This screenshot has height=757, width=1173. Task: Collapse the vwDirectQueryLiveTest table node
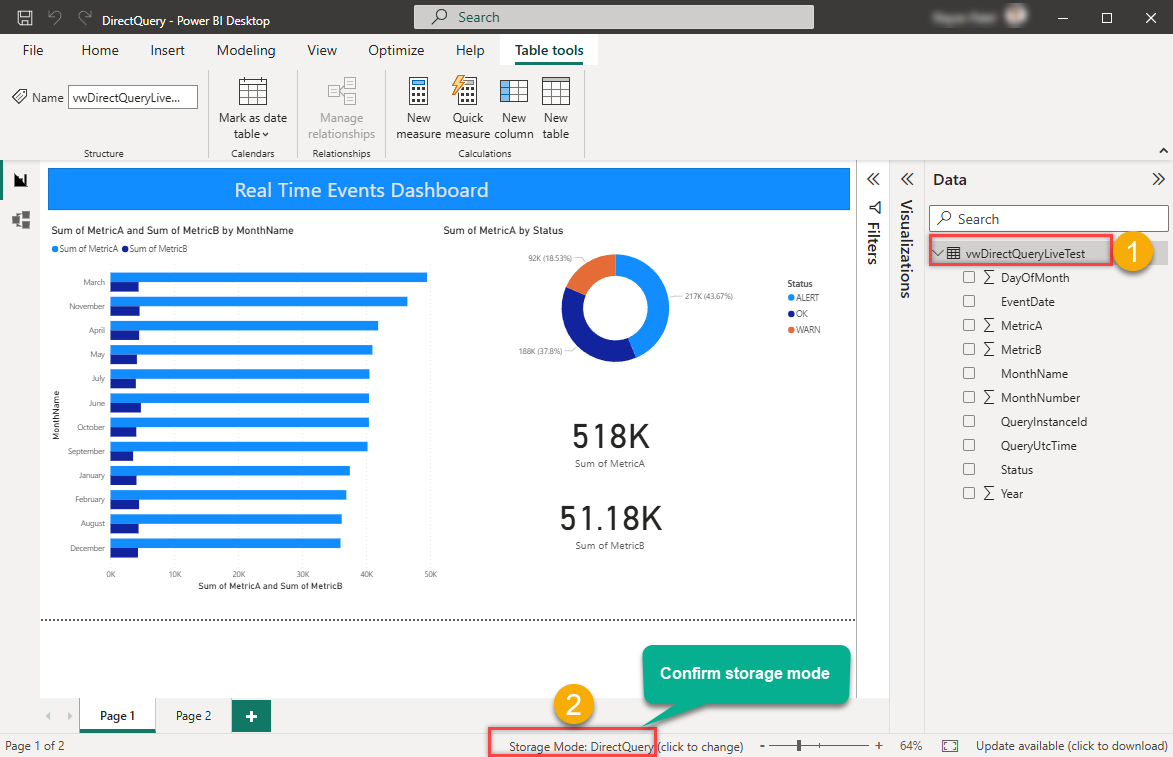click(937, 254)
